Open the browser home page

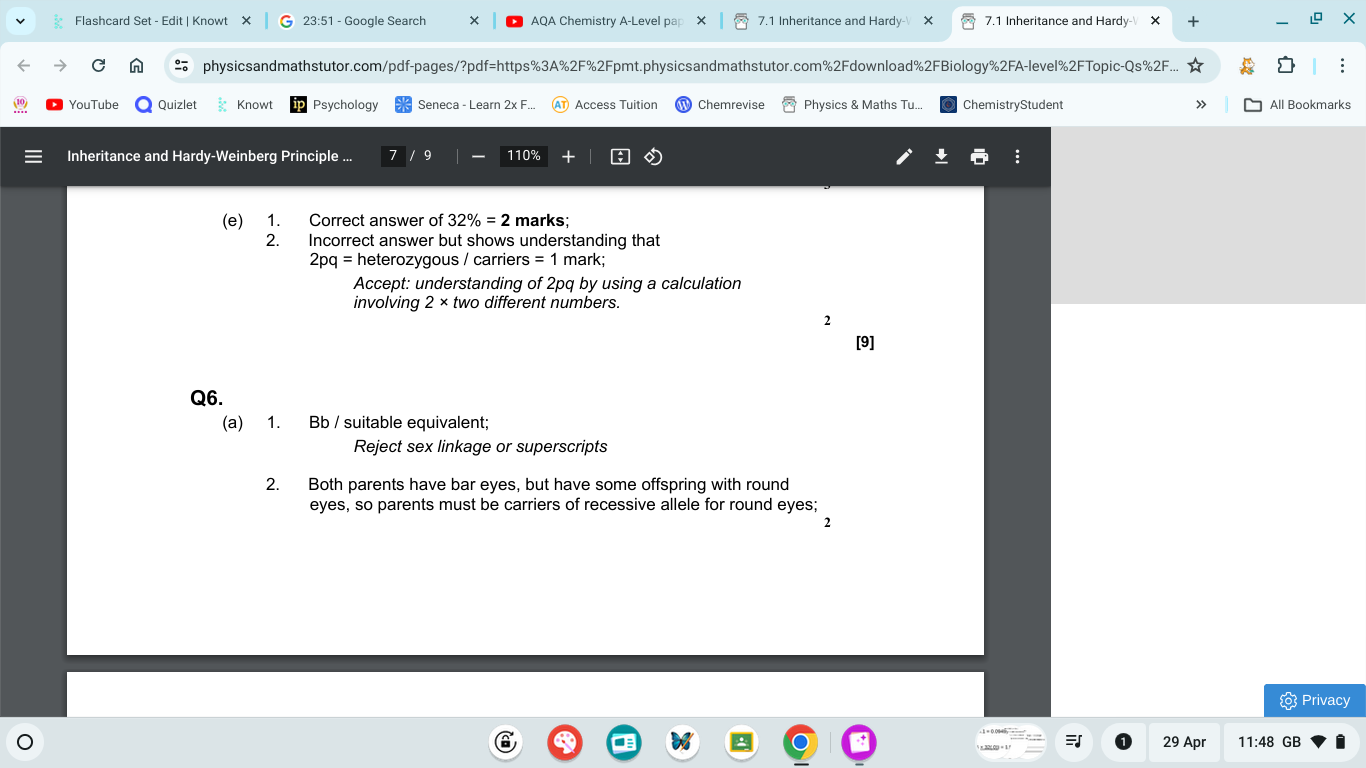[137, 66]
